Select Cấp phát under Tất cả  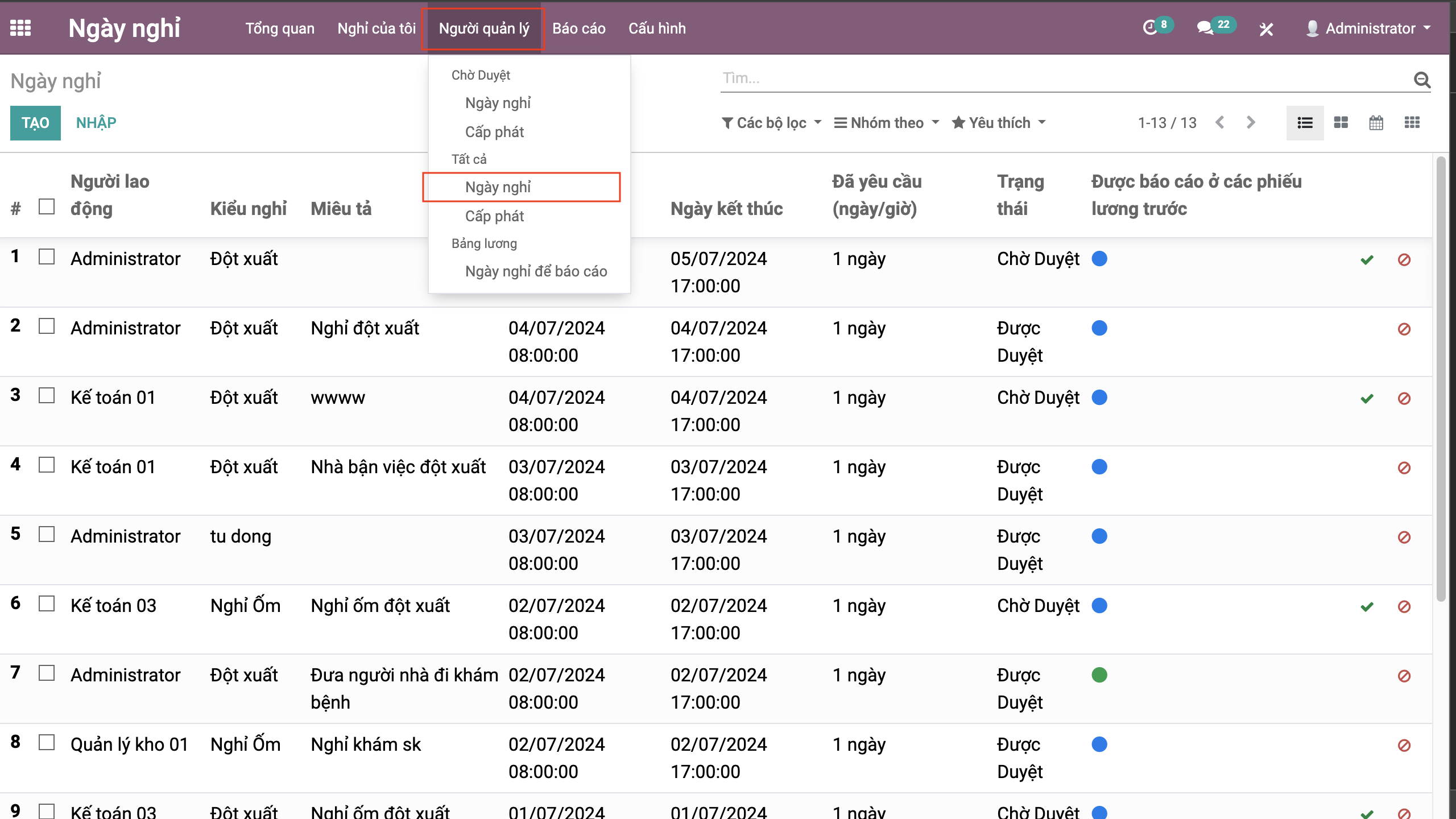point(494,216)
